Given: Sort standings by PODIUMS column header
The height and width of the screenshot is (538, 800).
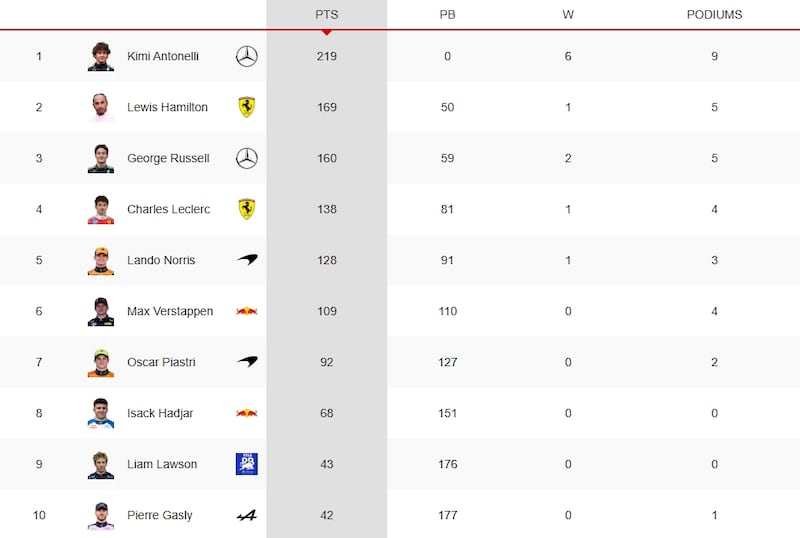Looking at the screenshot, I should 714,15.
